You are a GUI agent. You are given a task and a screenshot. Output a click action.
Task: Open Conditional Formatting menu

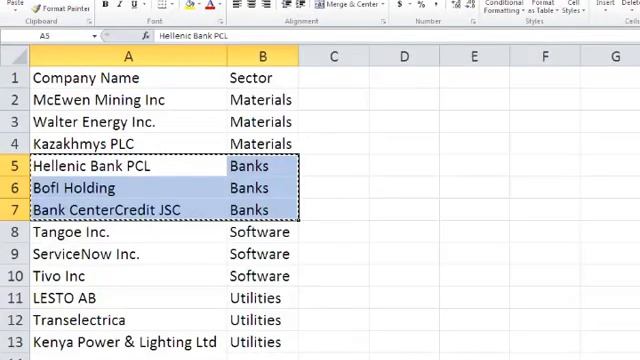click(504, 7)
